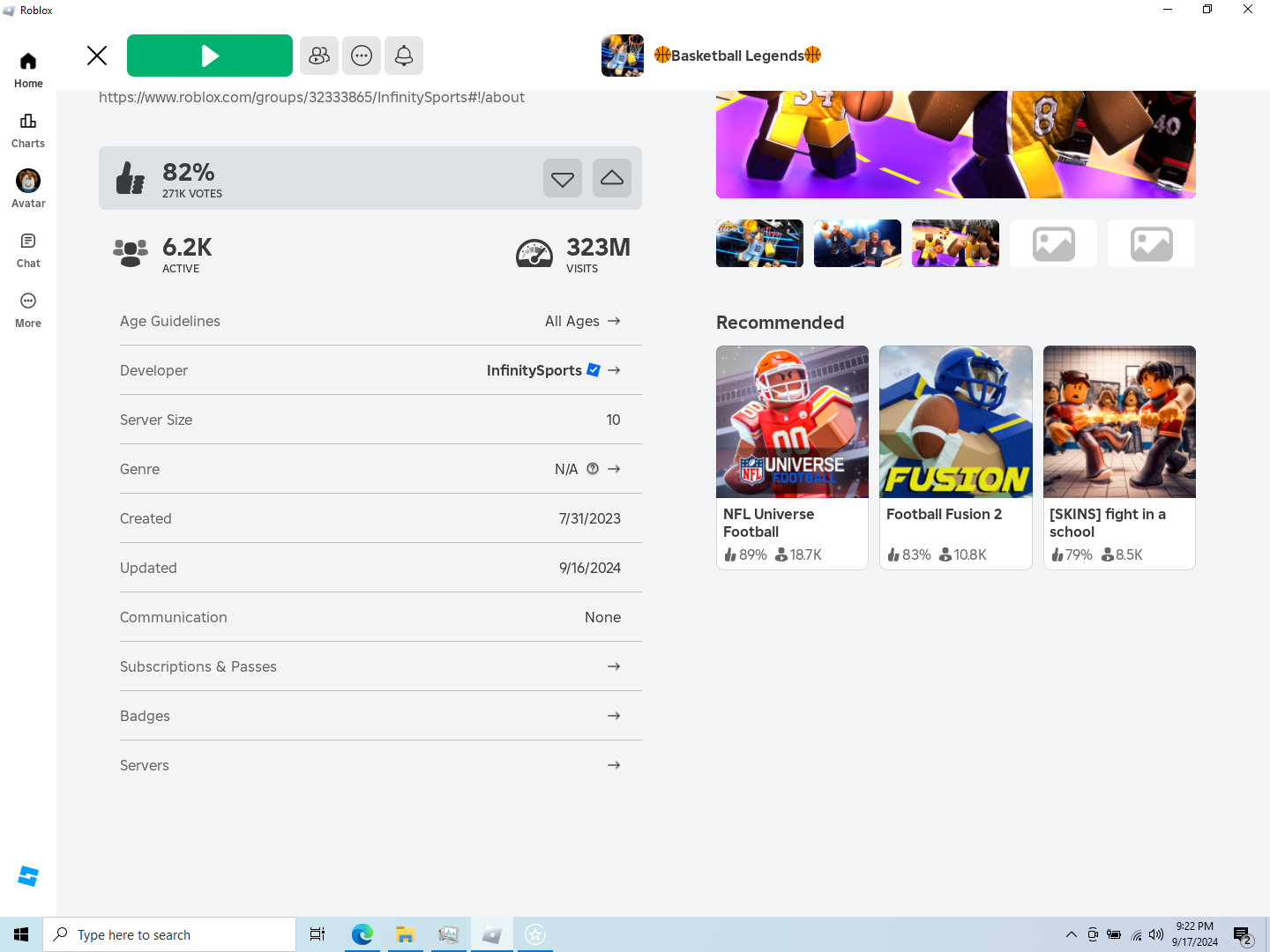Click the Roblox Studio icon in sidebar

(x=28, y=876)
